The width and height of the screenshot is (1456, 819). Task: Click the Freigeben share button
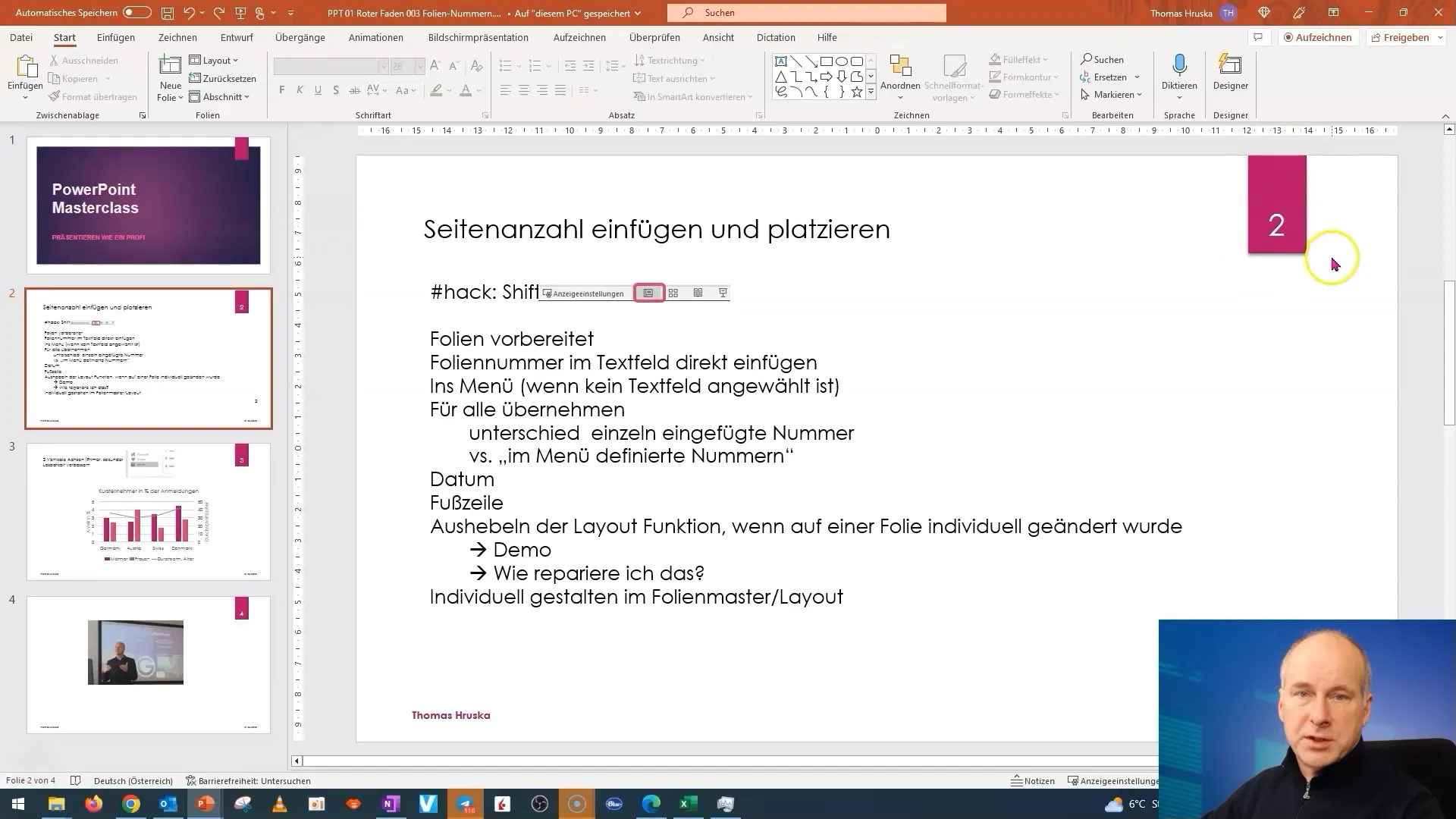[x=1406, y=37]
